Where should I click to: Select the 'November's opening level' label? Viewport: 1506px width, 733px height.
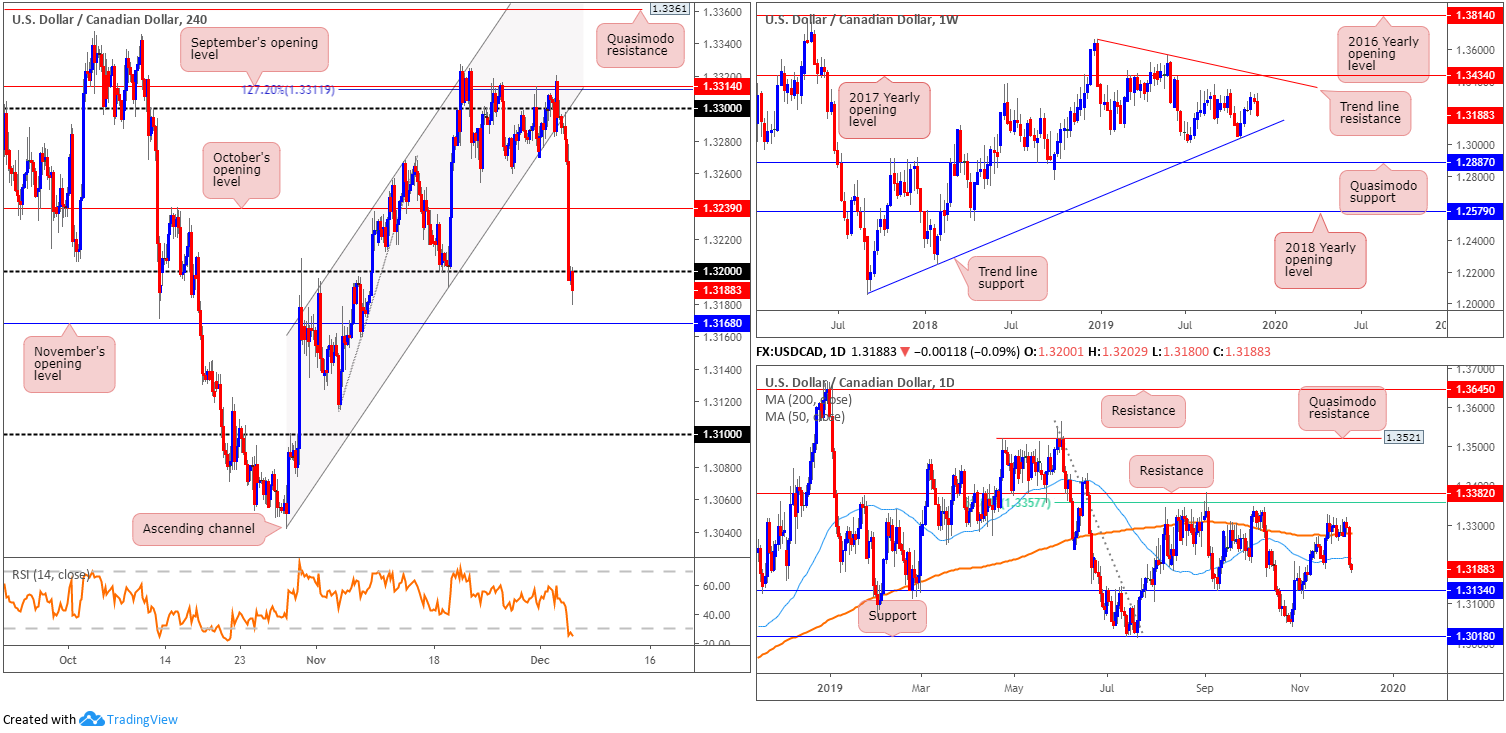coord(68,364)
